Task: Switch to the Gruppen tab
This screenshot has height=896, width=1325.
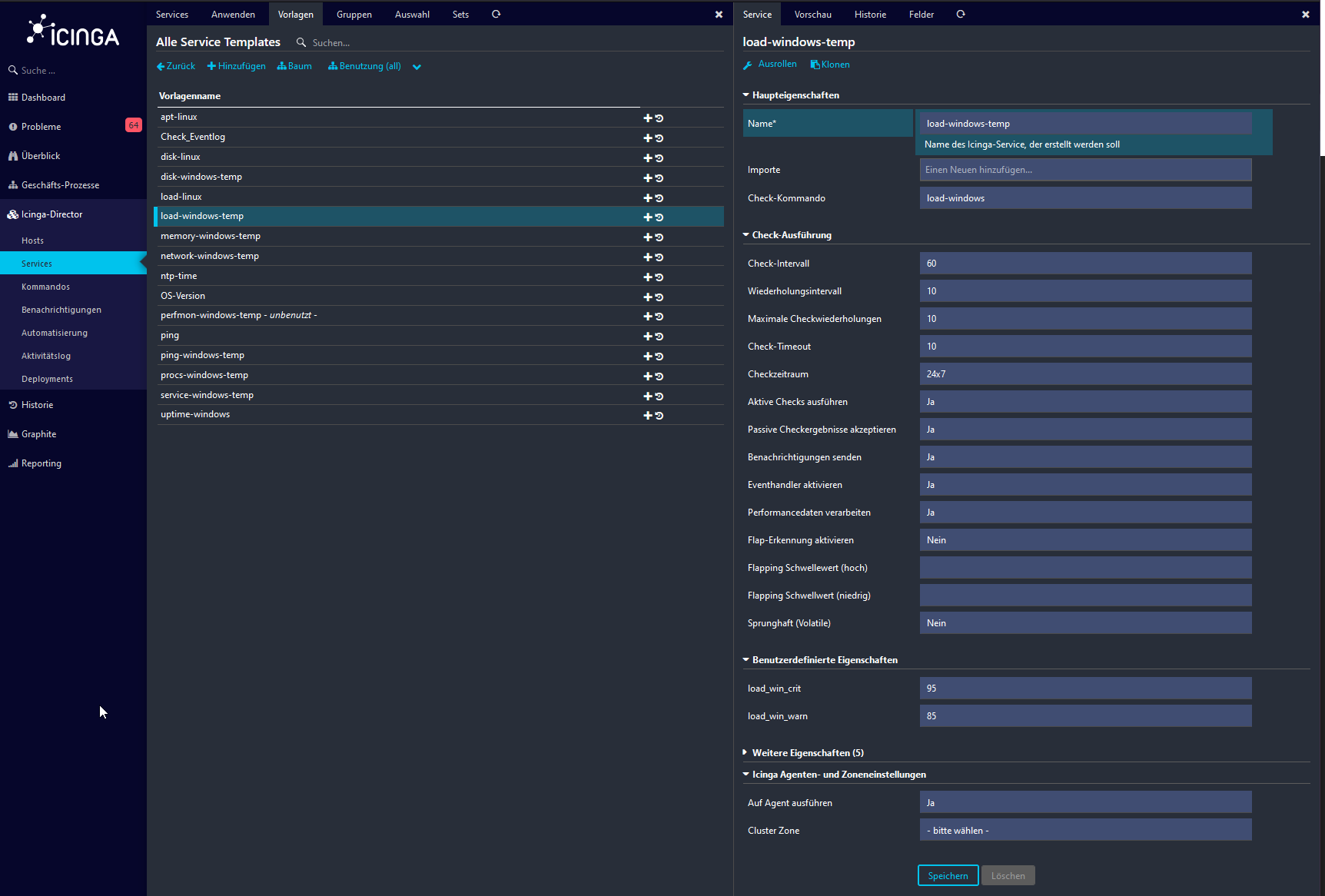Action: click(x=354, y=15)
